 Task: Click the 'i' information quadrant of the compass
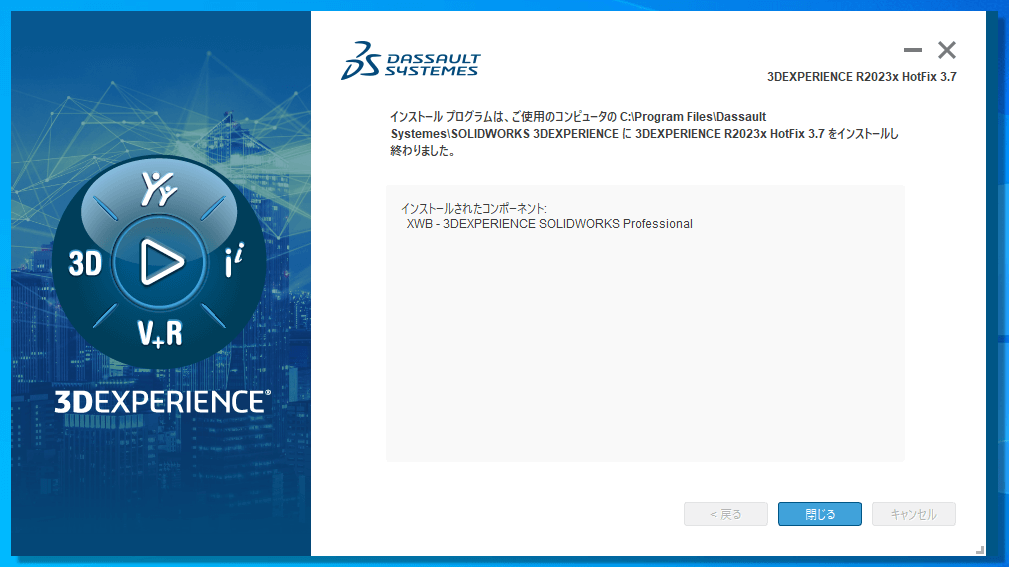pos(234,260)
